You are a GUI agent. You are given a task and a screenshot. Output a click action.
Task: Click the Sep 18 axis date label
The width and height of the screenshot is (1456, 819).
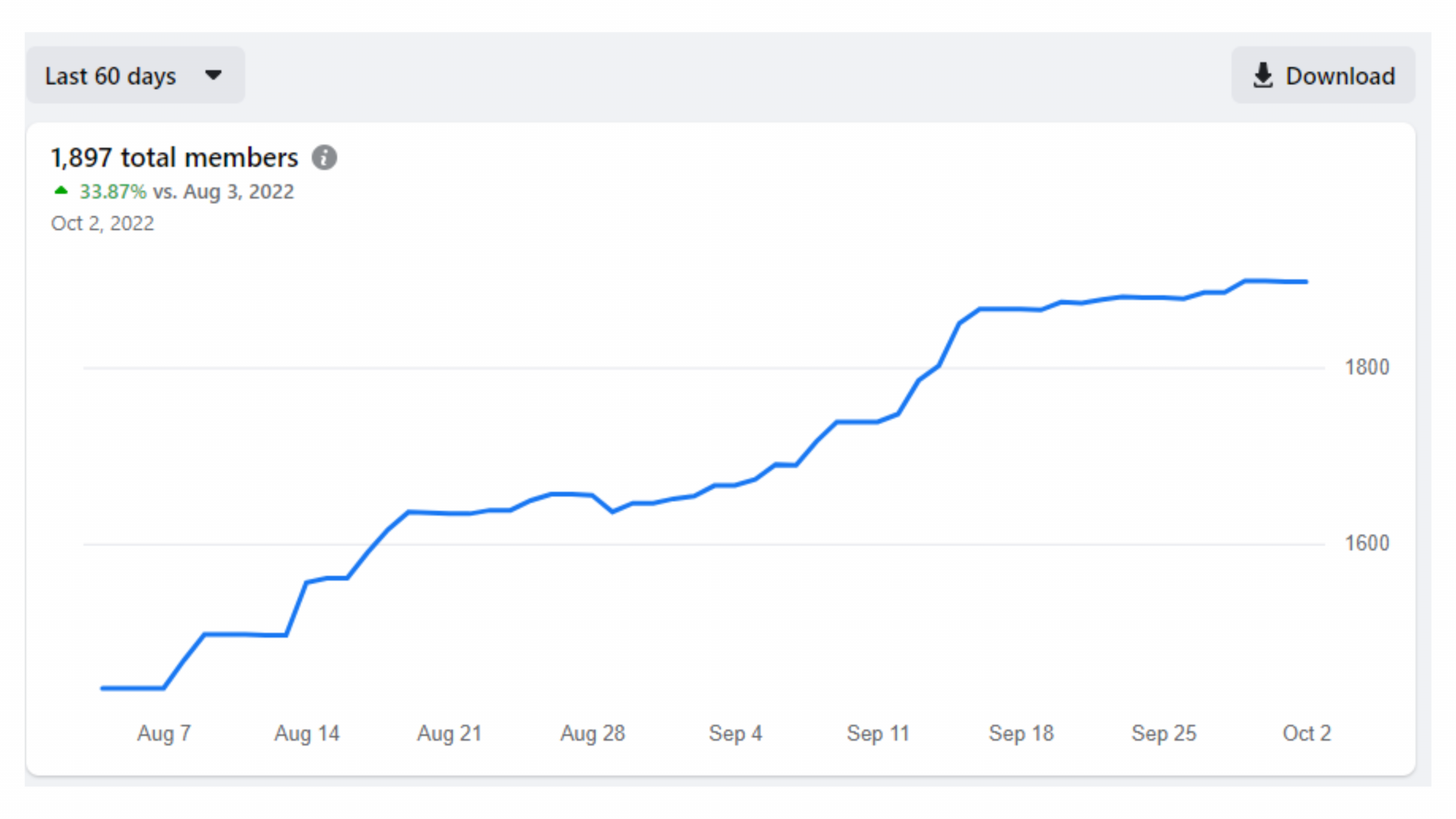coord(1021,733)
